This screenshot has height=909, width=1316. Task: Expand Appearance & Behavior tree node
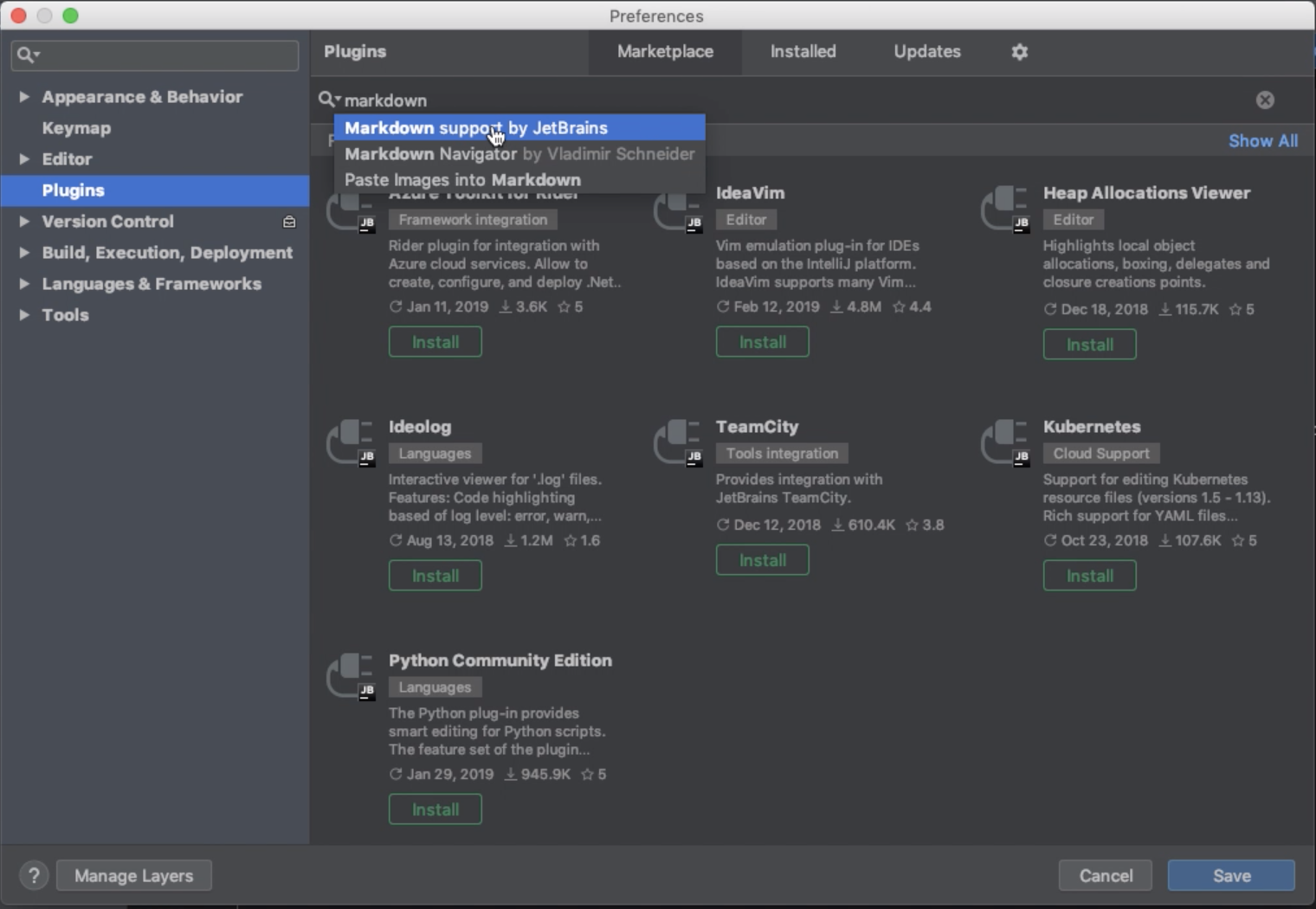click(24, 97)
